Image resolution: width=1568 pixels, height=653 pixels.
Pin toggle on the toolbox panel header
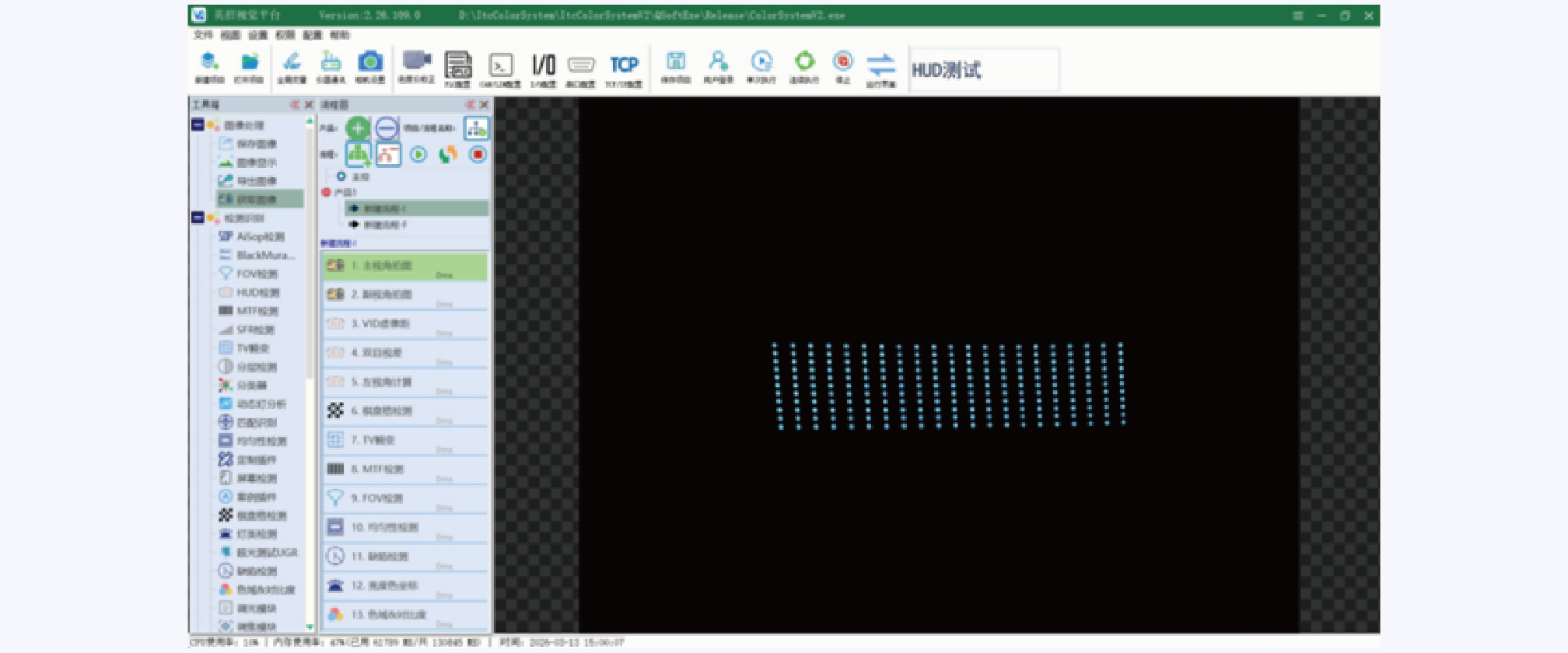[x=296, y=104]
